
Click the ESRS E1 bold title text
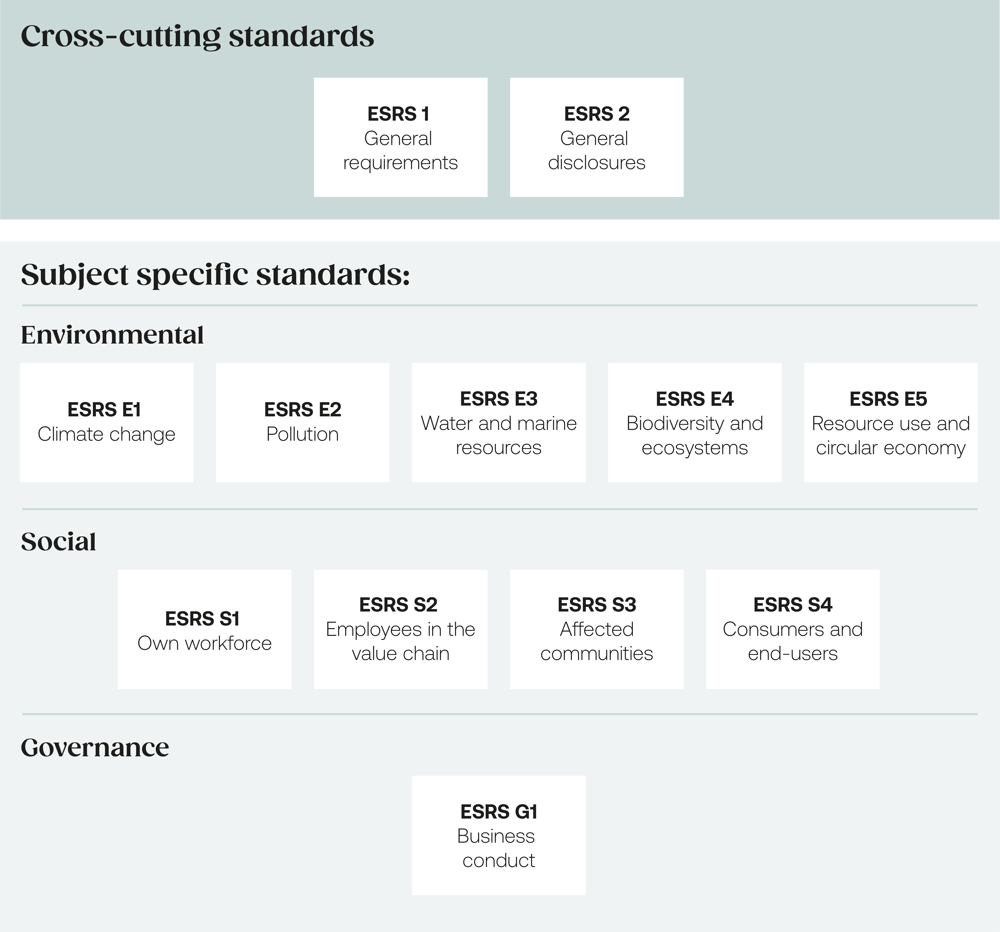pyautogui.click(x=104, y=410)
